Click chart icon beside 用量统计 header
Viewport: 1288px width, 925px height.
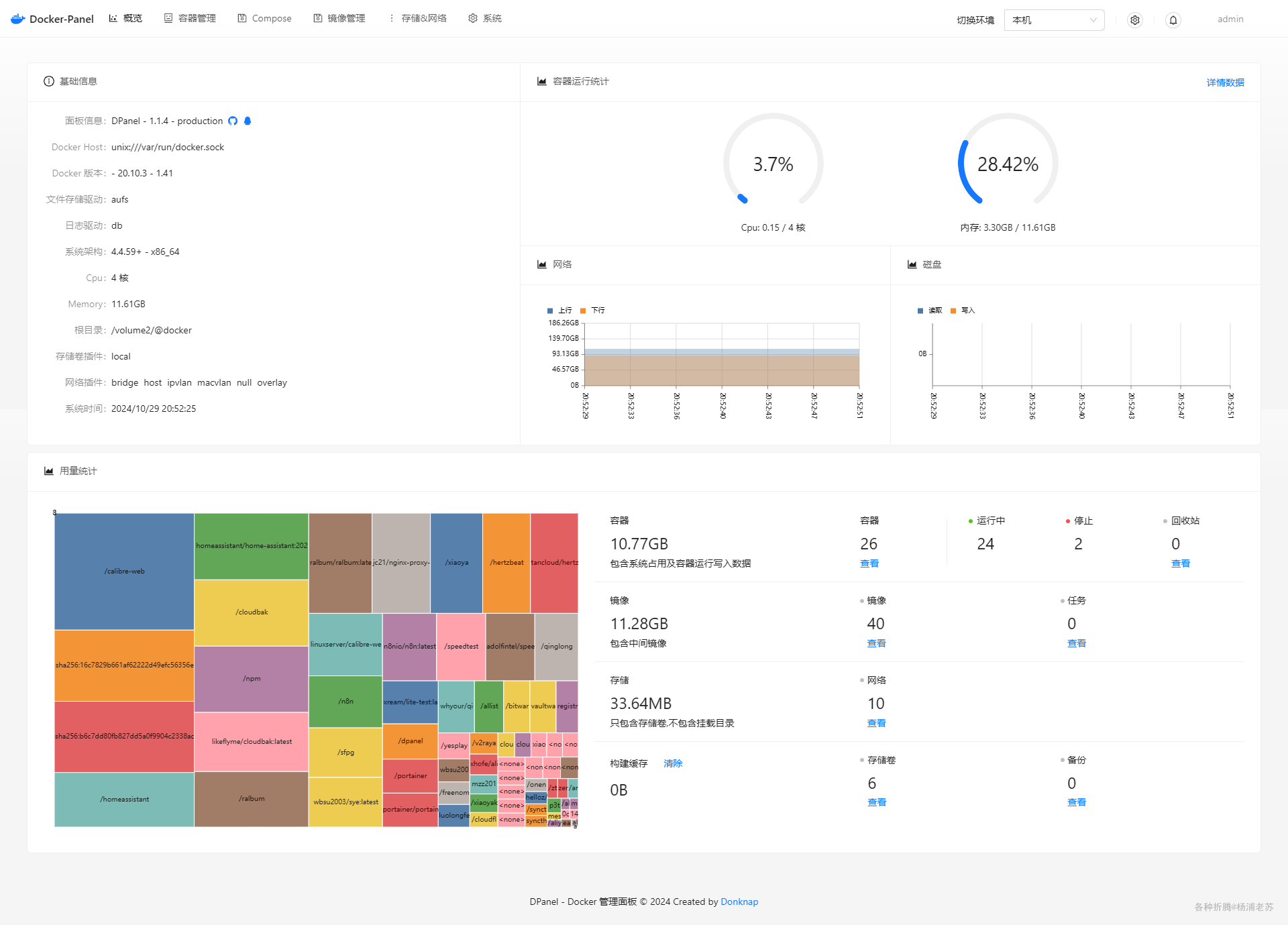click(49, 471)
